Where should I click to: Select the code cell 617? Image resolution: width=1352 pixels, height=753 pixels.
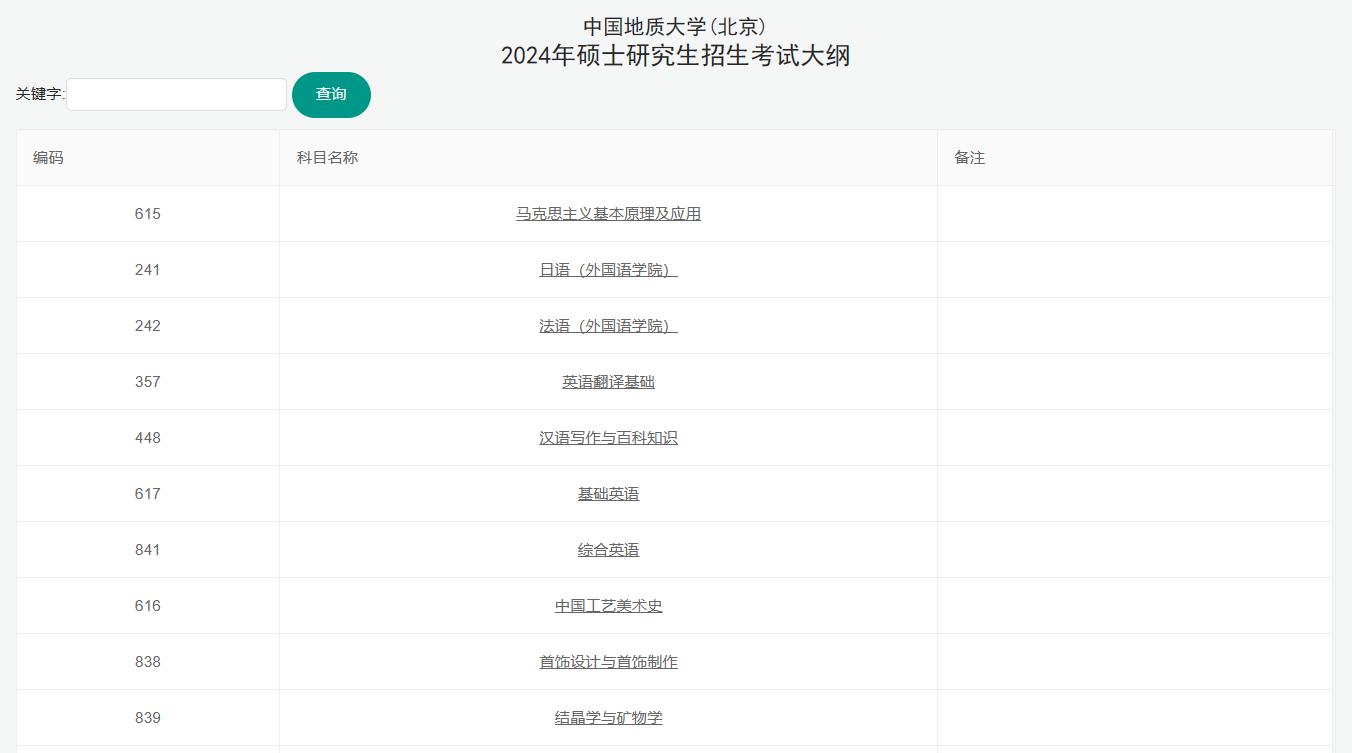click(148, 494)
